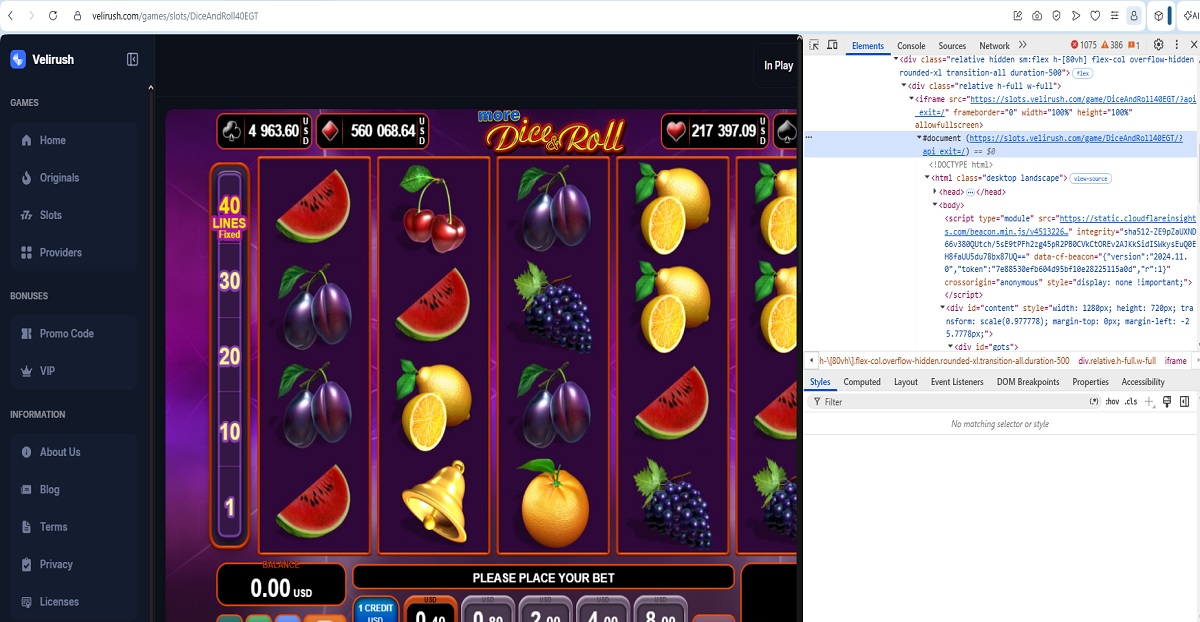Open the Layout pane tab

906,382
